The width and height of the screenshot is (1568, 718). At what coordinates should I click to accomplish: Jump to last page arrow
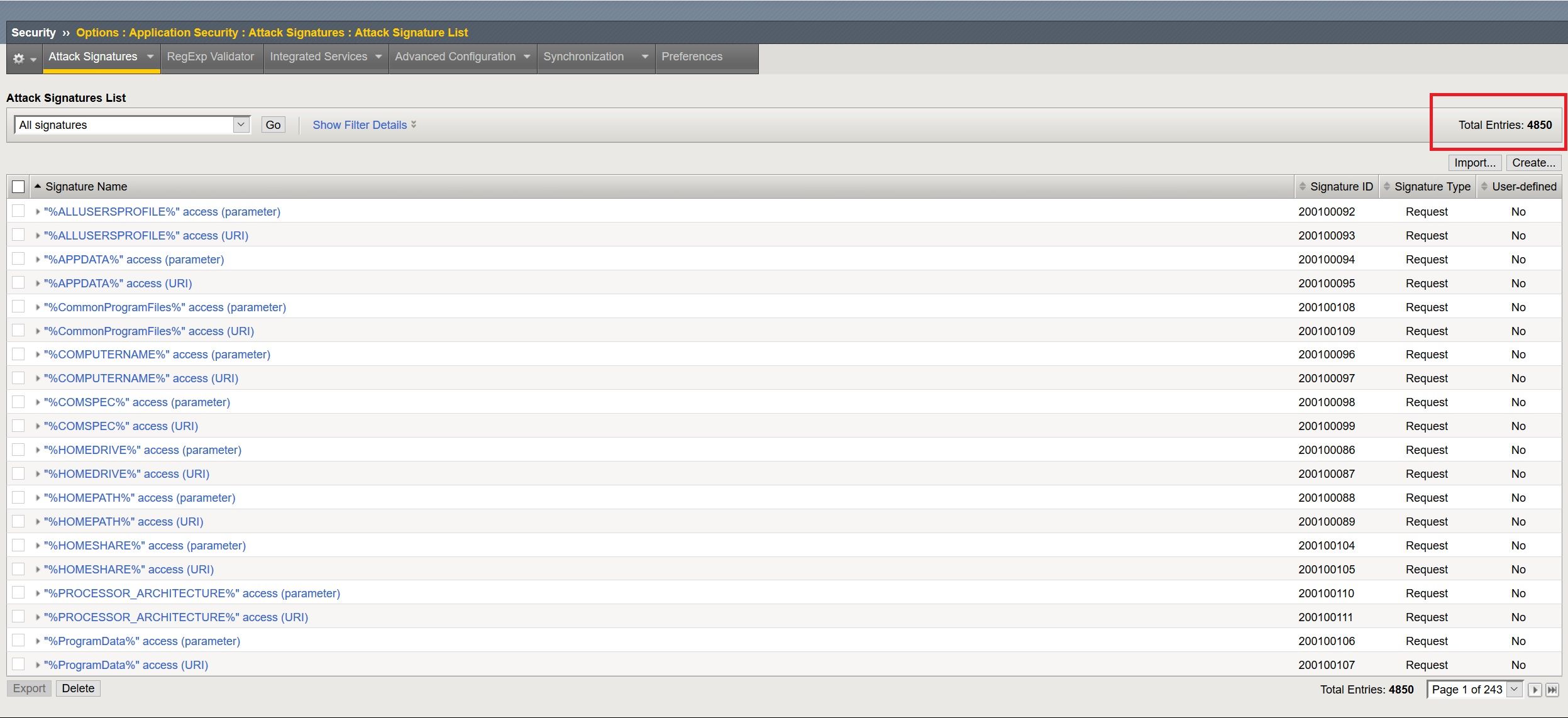click(x=1552, y=690)
